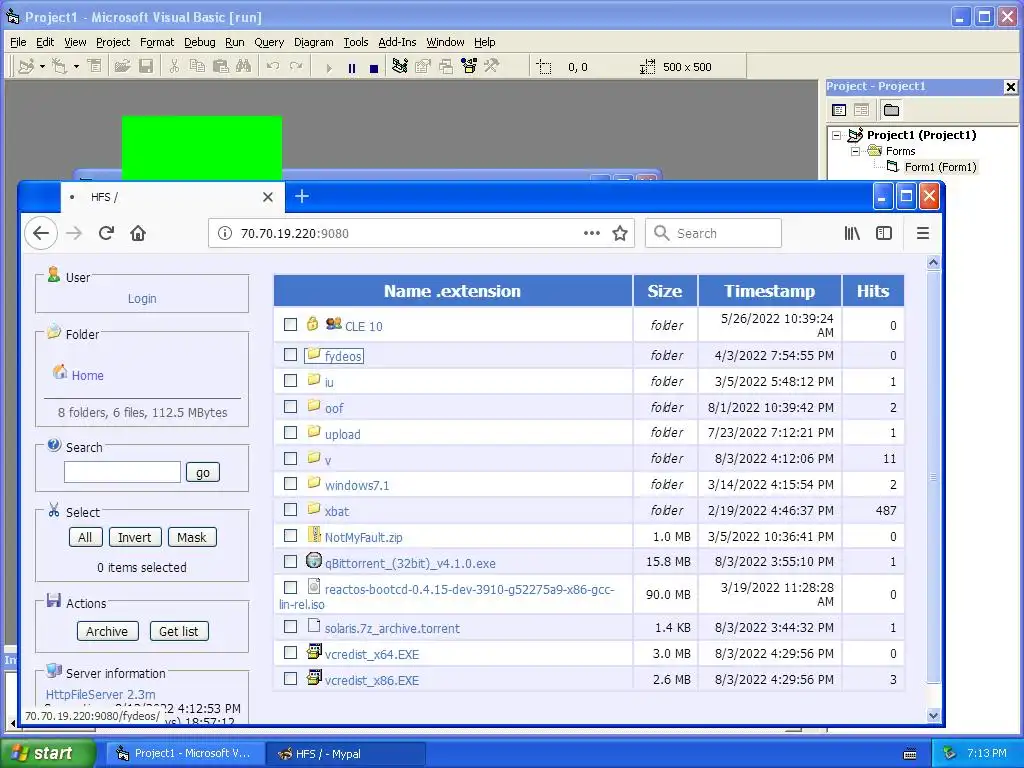
Task: Check the box for the oof folder
Action: pyautogui.click(x=291, y=407)
